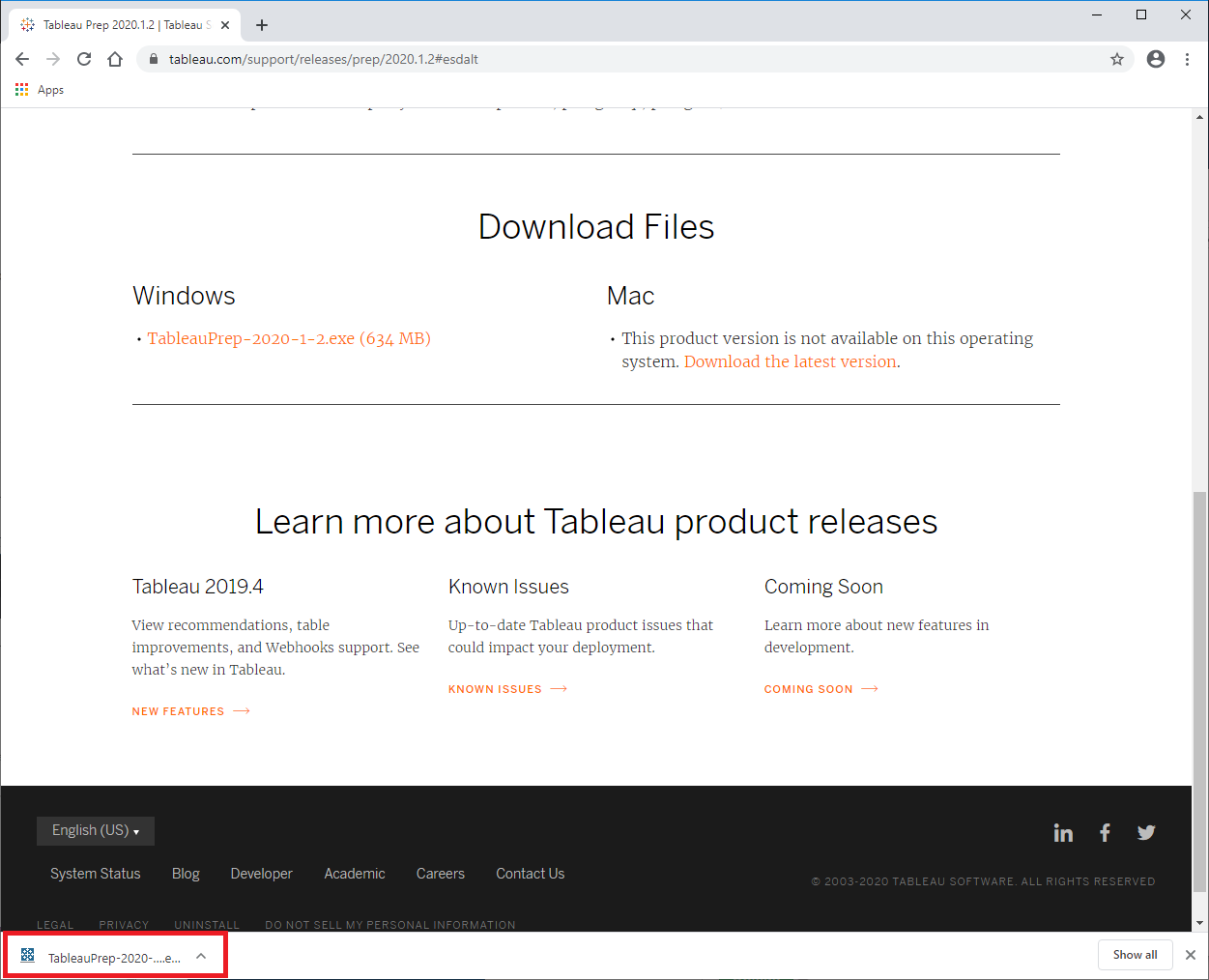Open the Chrome profile account icon
The height and width of the screenshot is (980, 1209).
[1156, 59]
